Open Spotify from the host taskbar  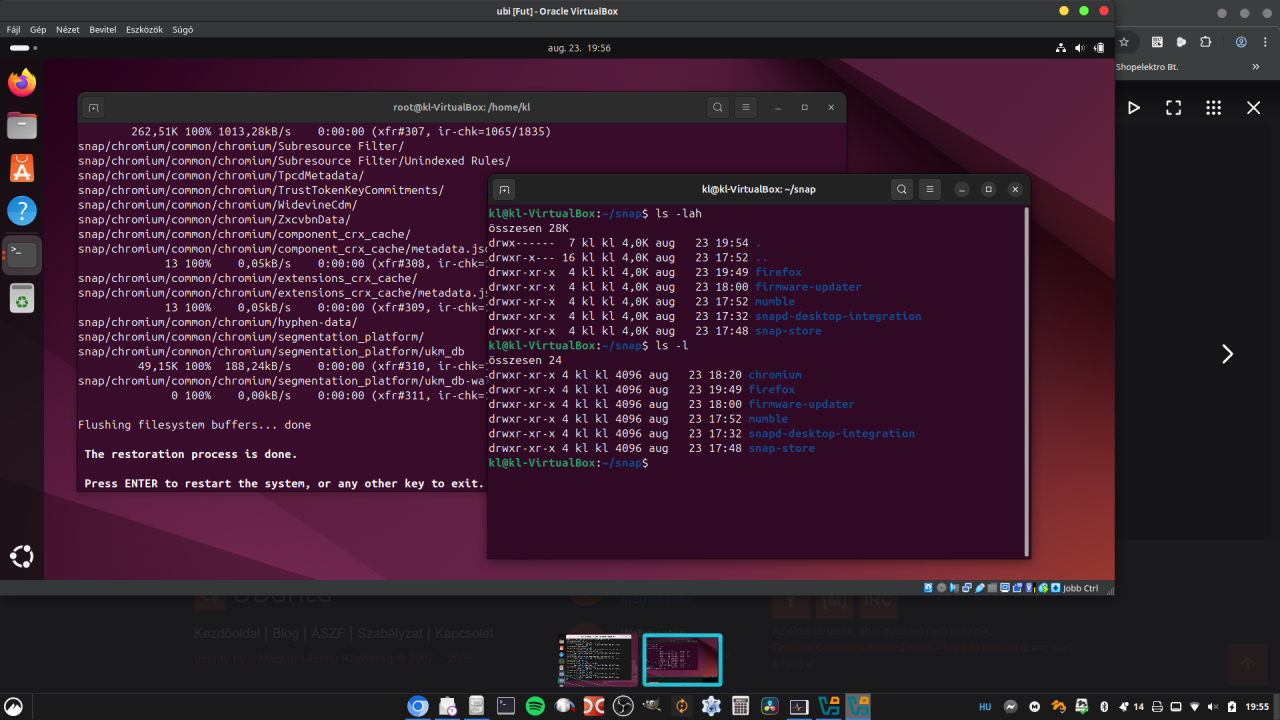[x=535, y=706]
